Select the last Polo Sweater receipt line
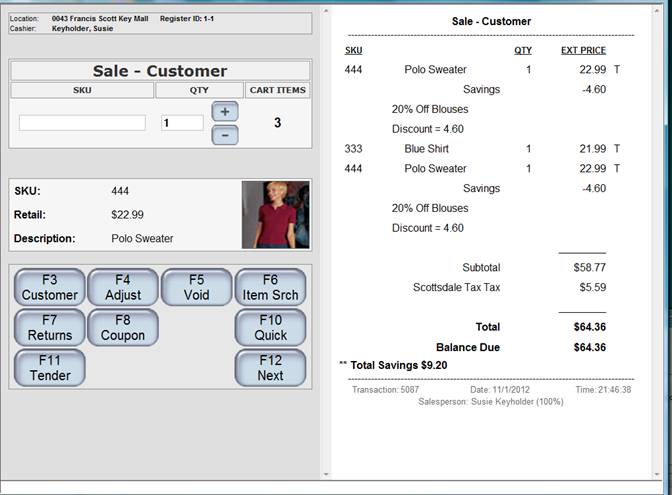This screenshot has width=672, height=495. [435, 169]
